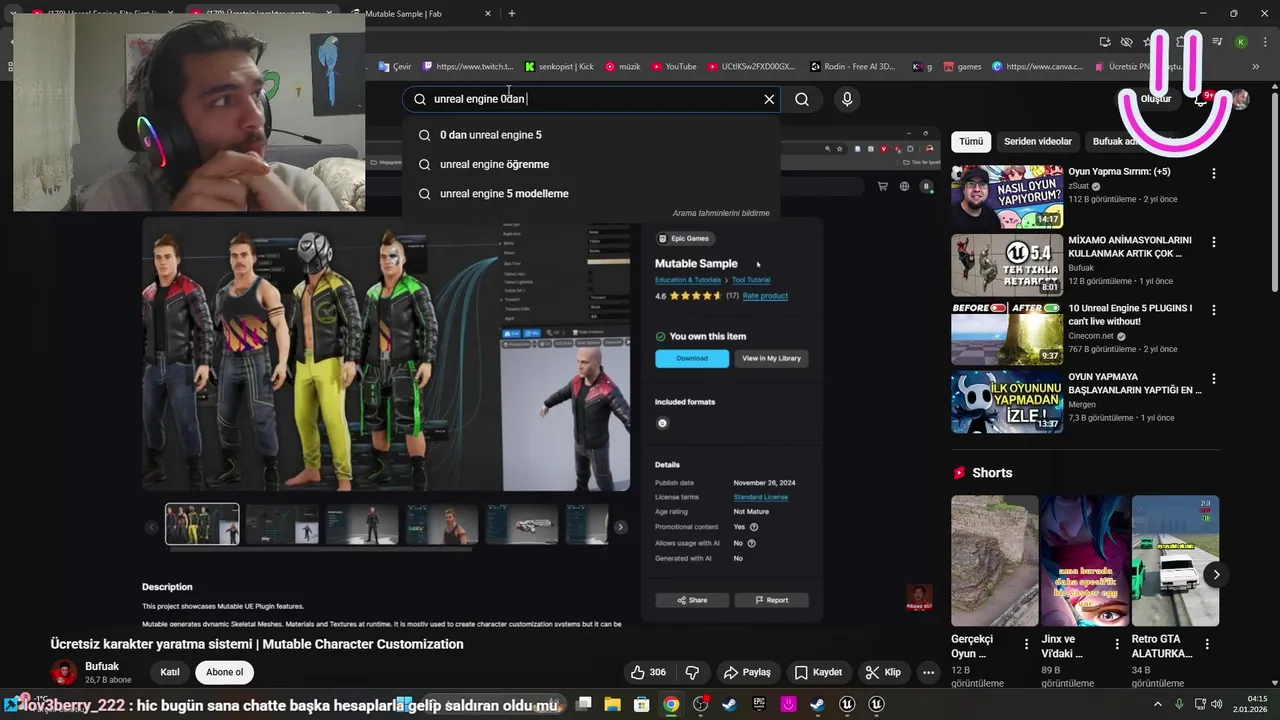Open Epic Games Launcher from the taskbar
The height and width of the screenshot is (720, 1280).
[759, 705]
